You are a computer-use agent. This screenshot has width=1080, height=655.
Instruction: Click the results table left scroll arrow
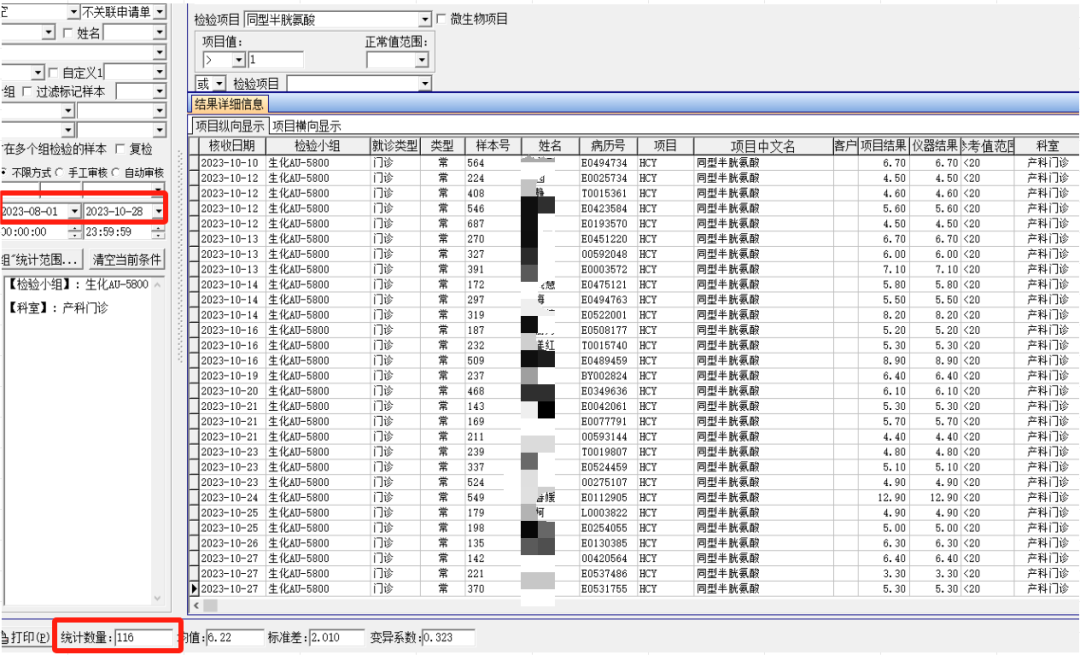pos(197,605)
